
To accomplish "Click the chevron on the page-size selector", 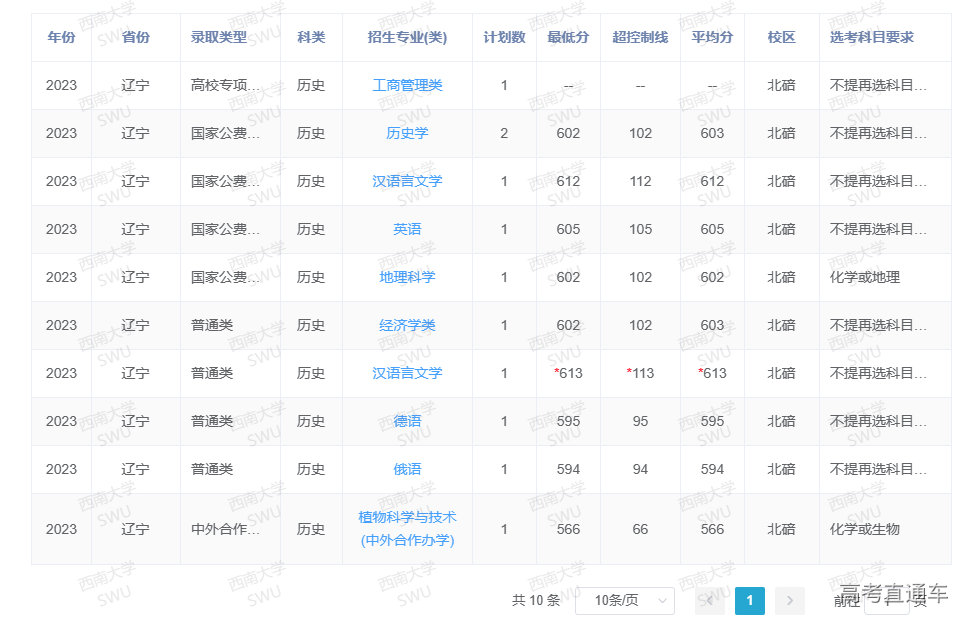I will (x=664, y=601).
